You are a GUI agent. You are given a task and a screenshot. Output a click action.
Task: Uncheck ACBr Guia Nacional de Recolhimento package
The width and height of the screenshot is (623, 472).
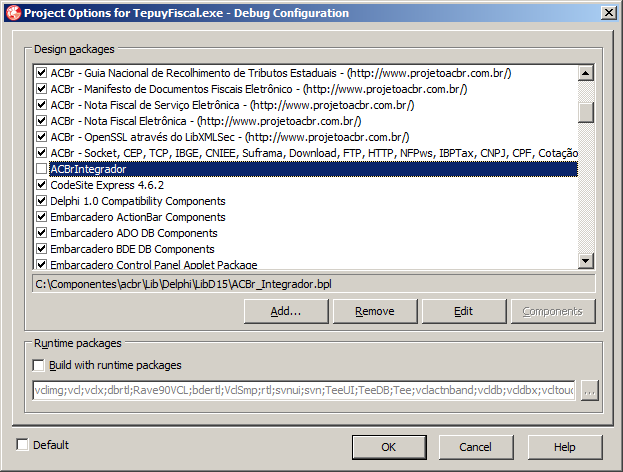41,73
